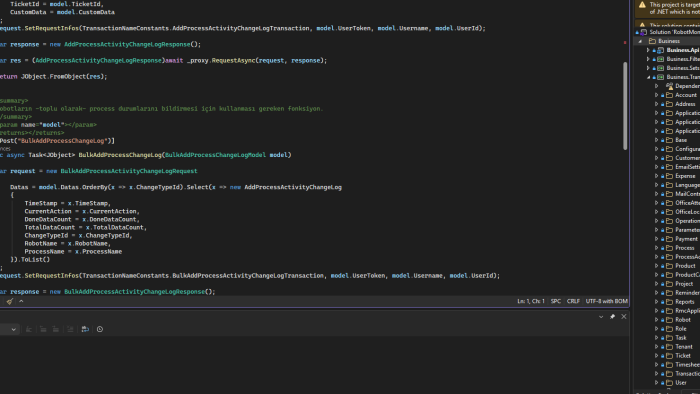Click the 'Ln: 1, Ch: 1' status indicator

click(x=531, y=301)
